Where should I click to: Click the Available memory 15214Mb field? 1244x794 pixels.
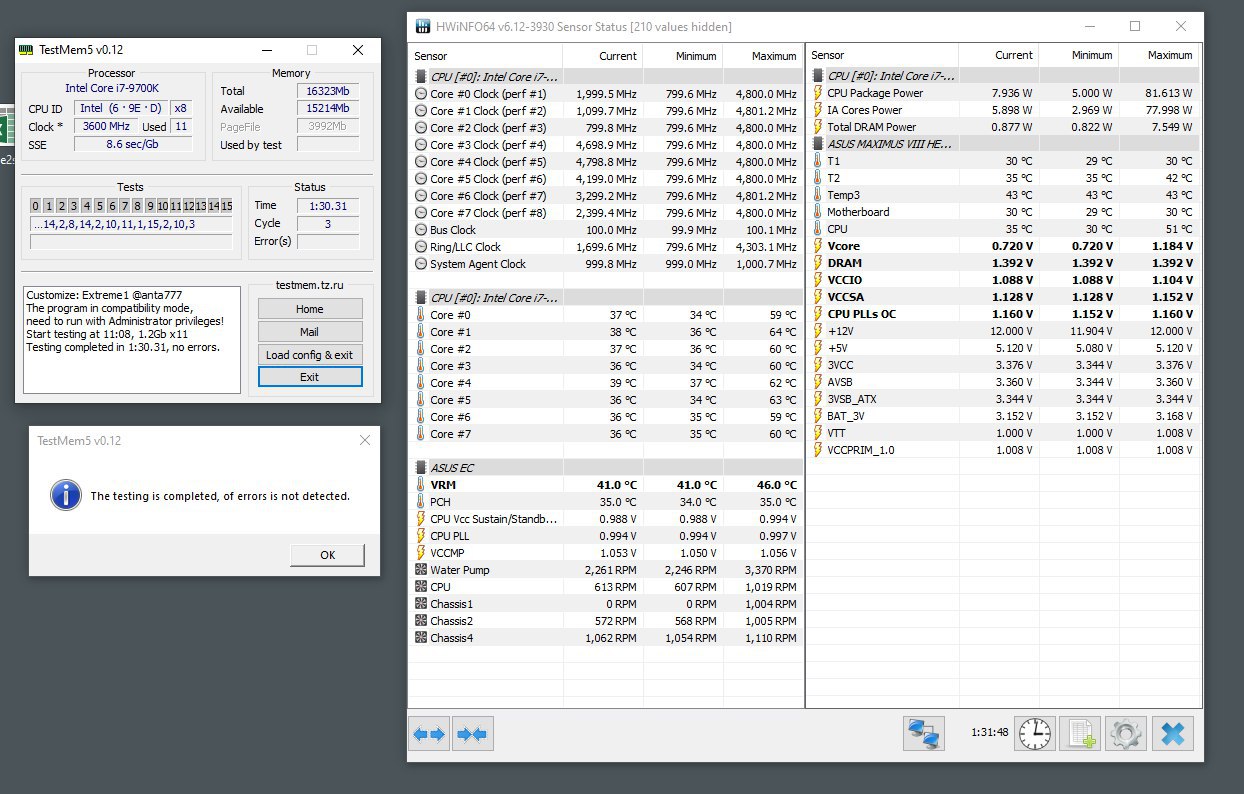[x=328, y=109]
